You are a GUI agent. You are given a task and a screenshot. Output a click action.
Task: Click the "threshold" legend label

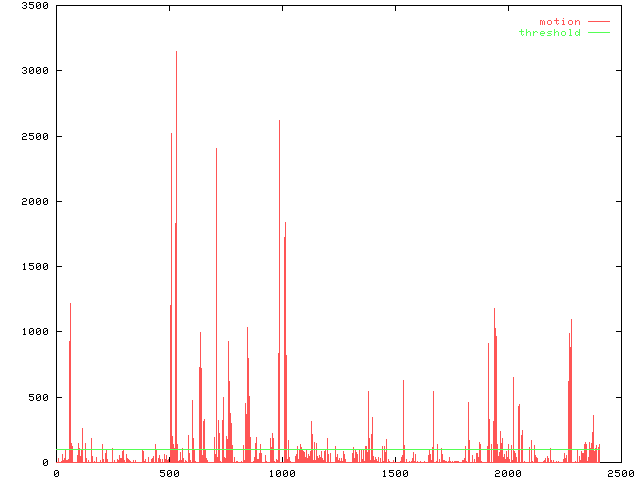(549, 33)
